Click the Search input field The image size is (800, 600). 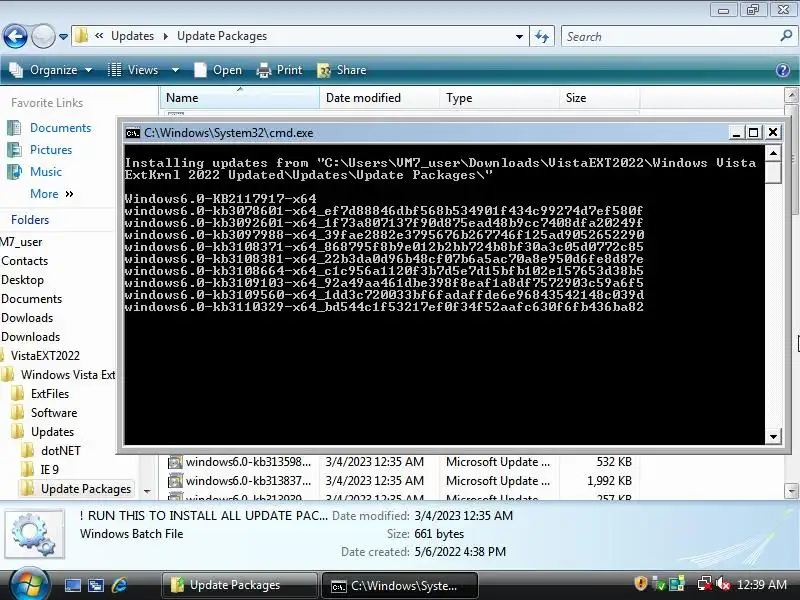pyautogui.click(x=670, y=37)
